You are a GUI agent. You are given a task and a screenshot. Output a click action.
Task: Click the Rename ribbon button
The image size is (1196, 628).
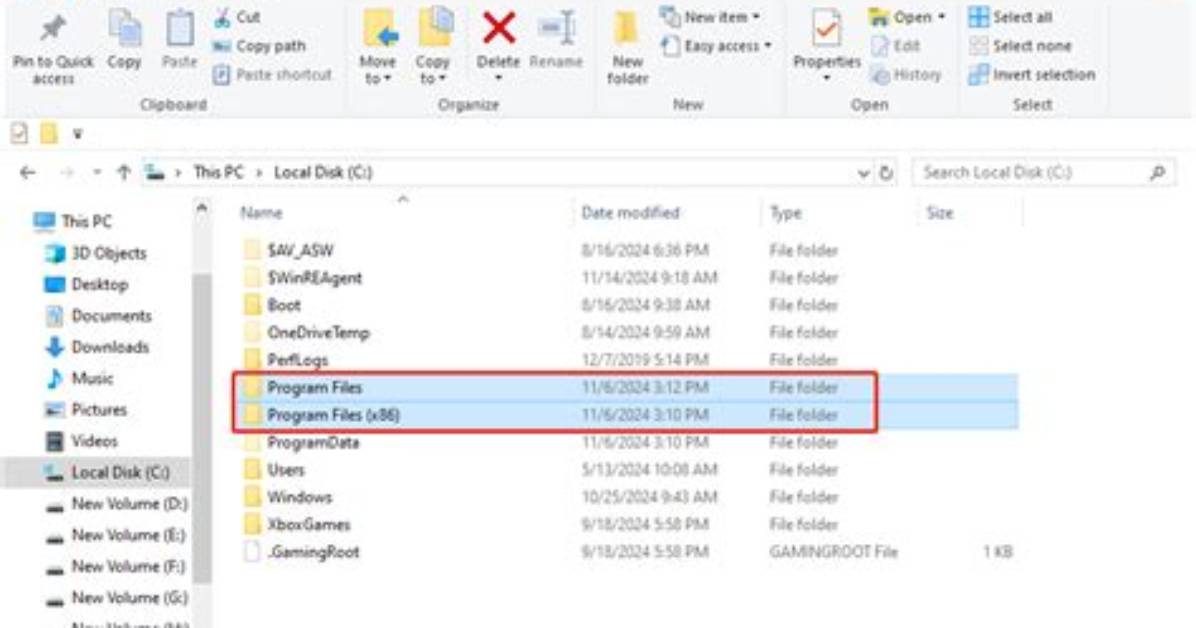point(556,40)
